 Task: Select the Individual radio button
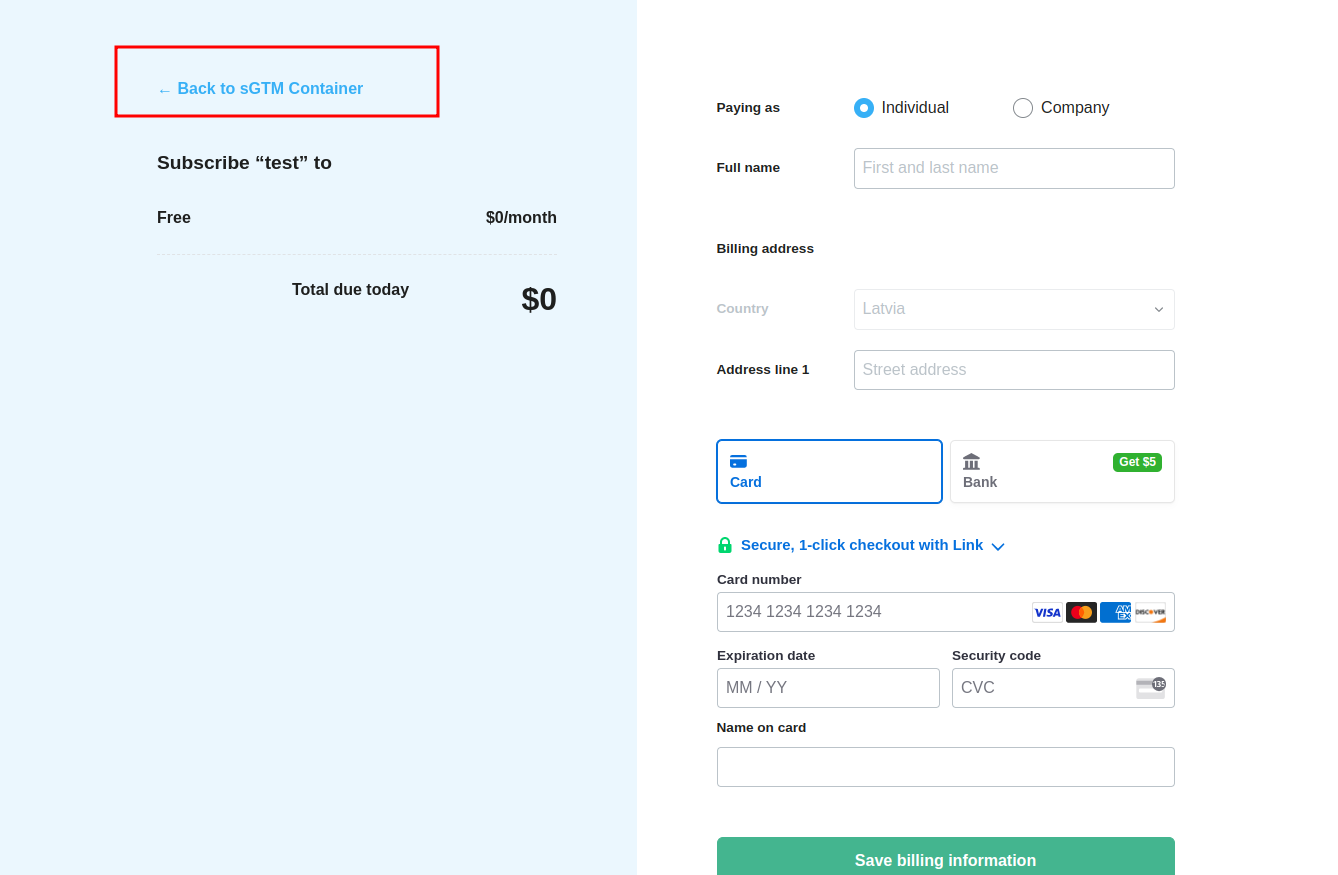pos(864,108)
